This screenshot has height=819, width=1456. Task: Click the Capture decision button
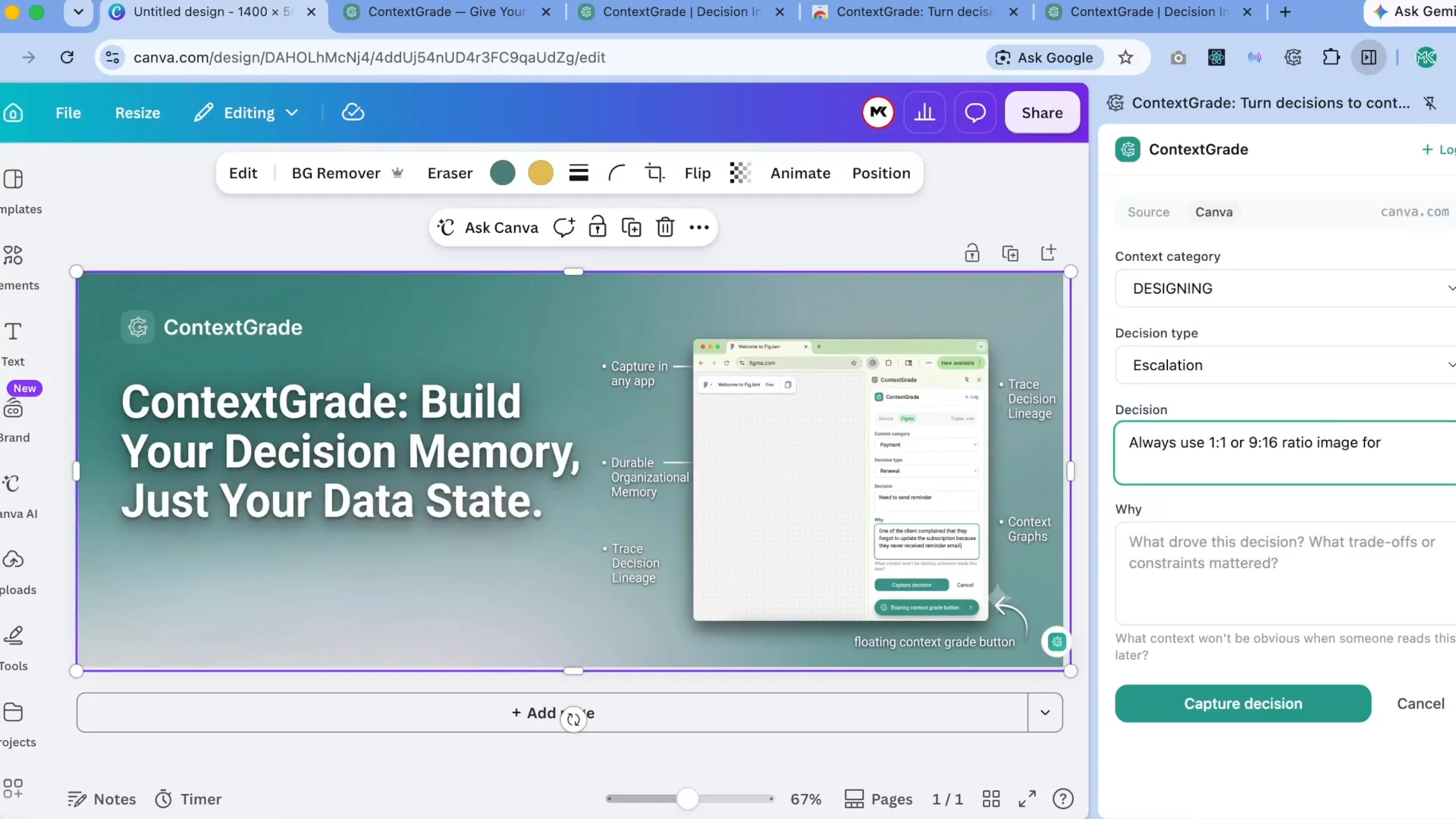[1243, 704]
